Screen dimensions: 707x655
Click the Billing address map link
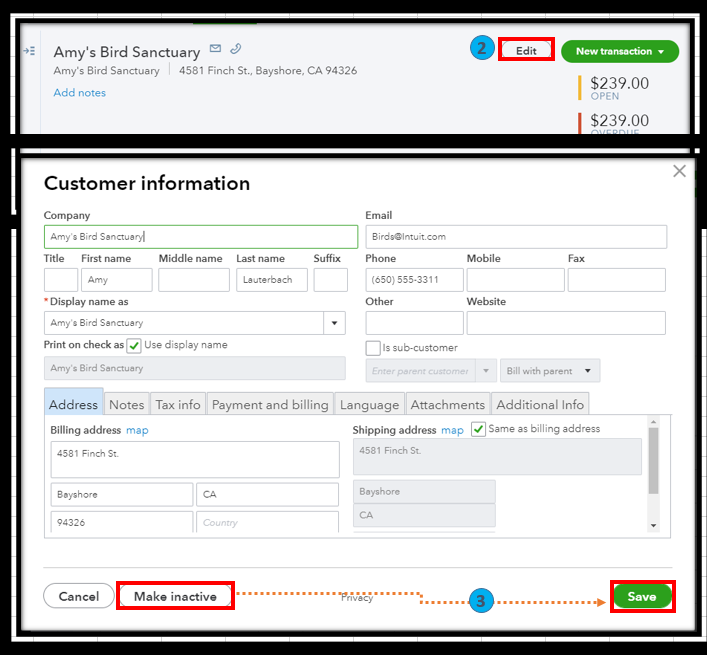[x=137, y=431]
